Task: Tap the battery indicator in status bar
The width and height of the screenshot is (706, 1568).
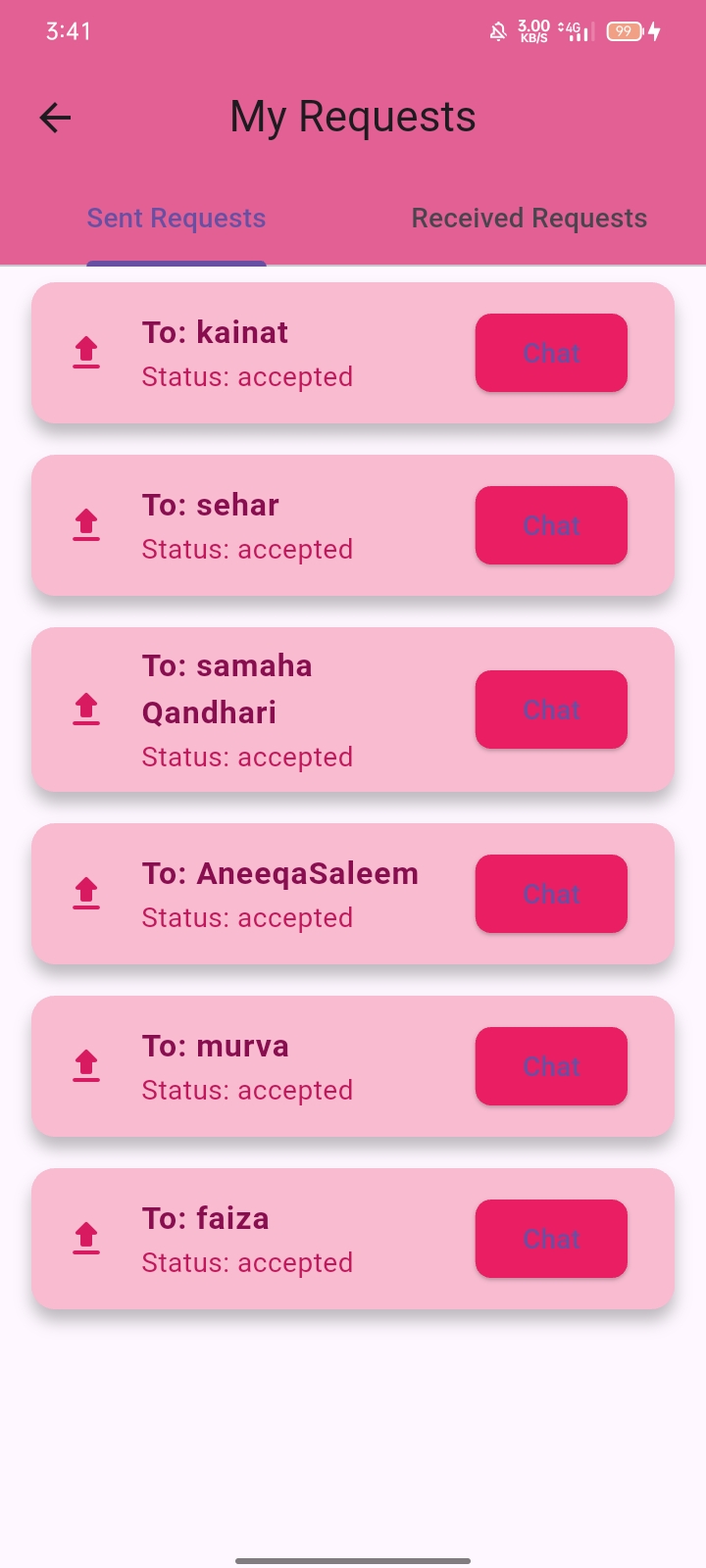Action: tap(625, 31)
